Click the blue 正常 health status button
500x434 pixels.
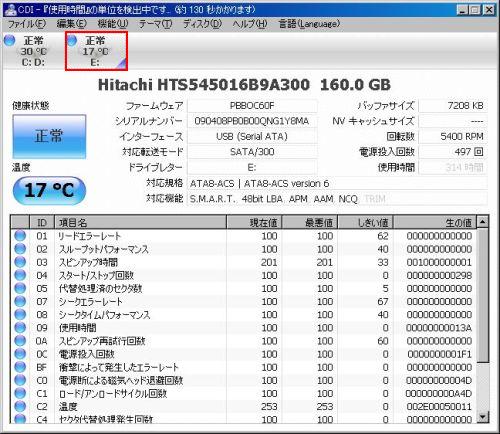pos(49,136)
